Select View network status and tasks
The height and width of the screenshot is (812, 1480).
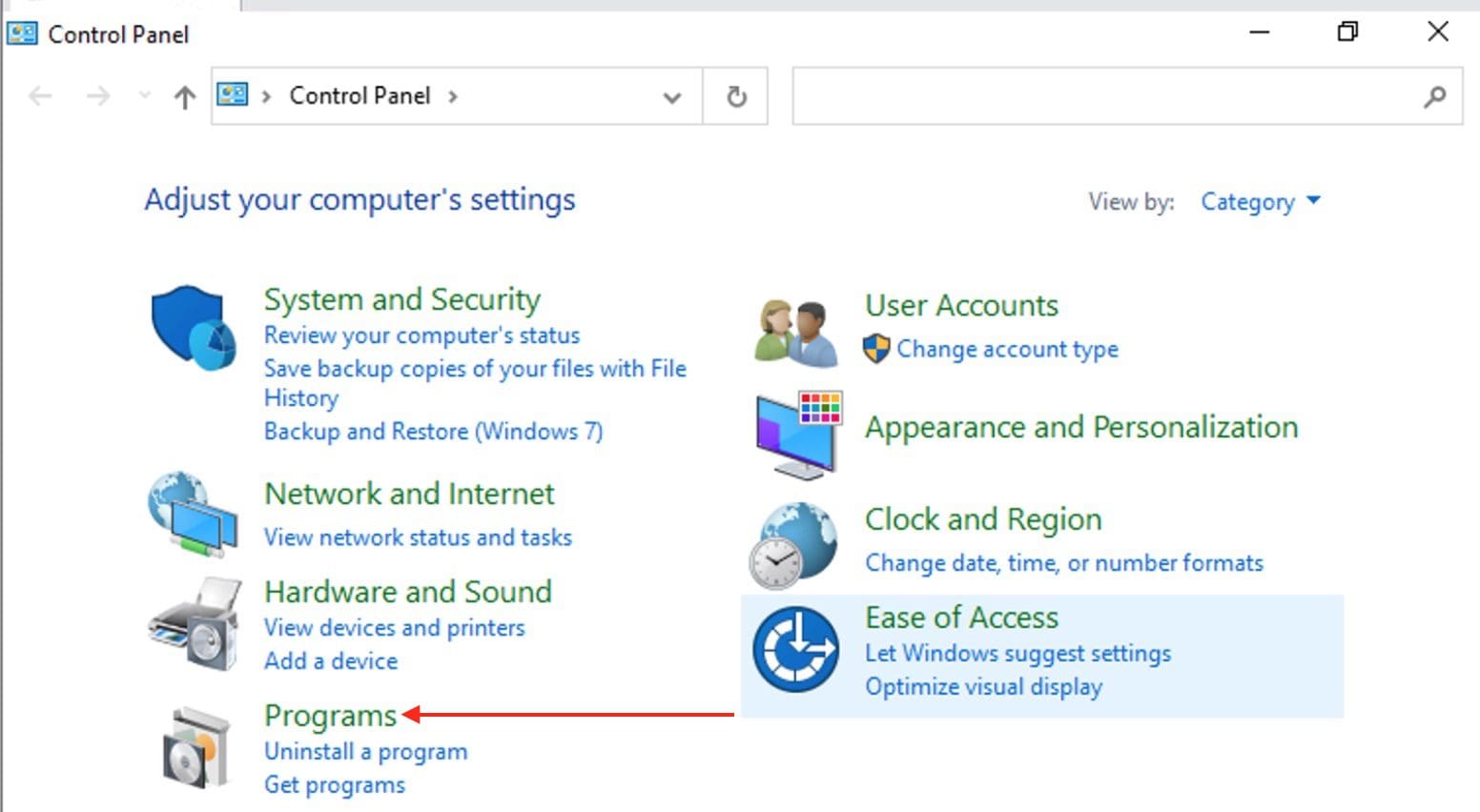(418, 538)
